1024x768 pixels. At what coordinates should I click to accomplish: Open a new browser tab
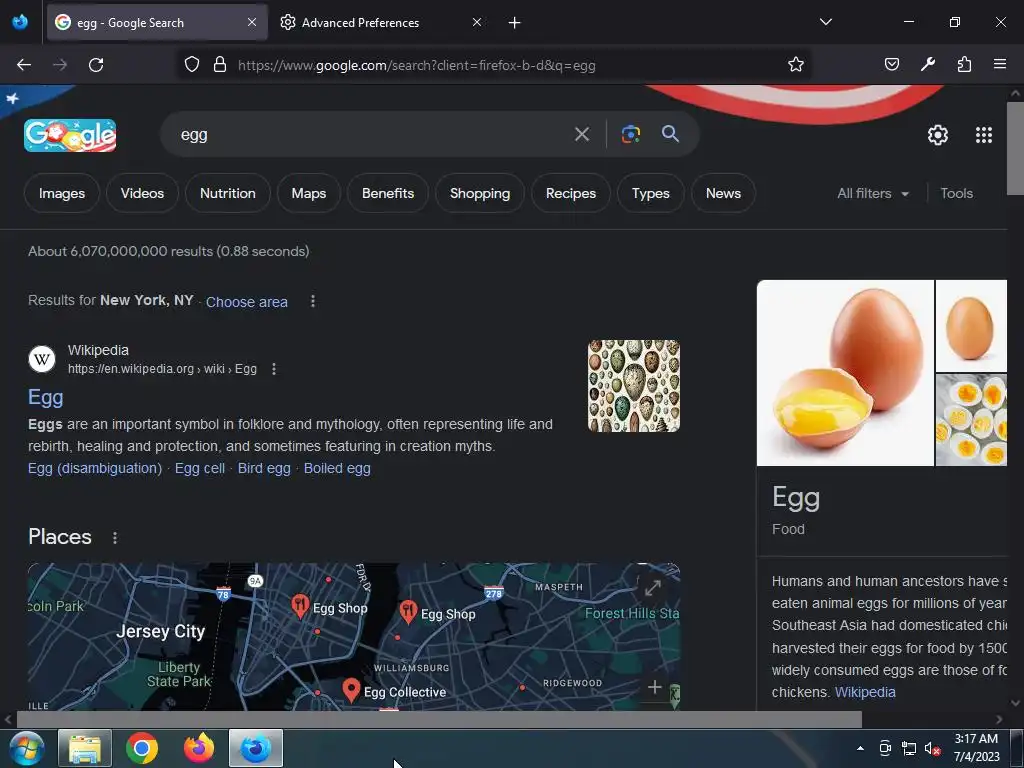515,23
